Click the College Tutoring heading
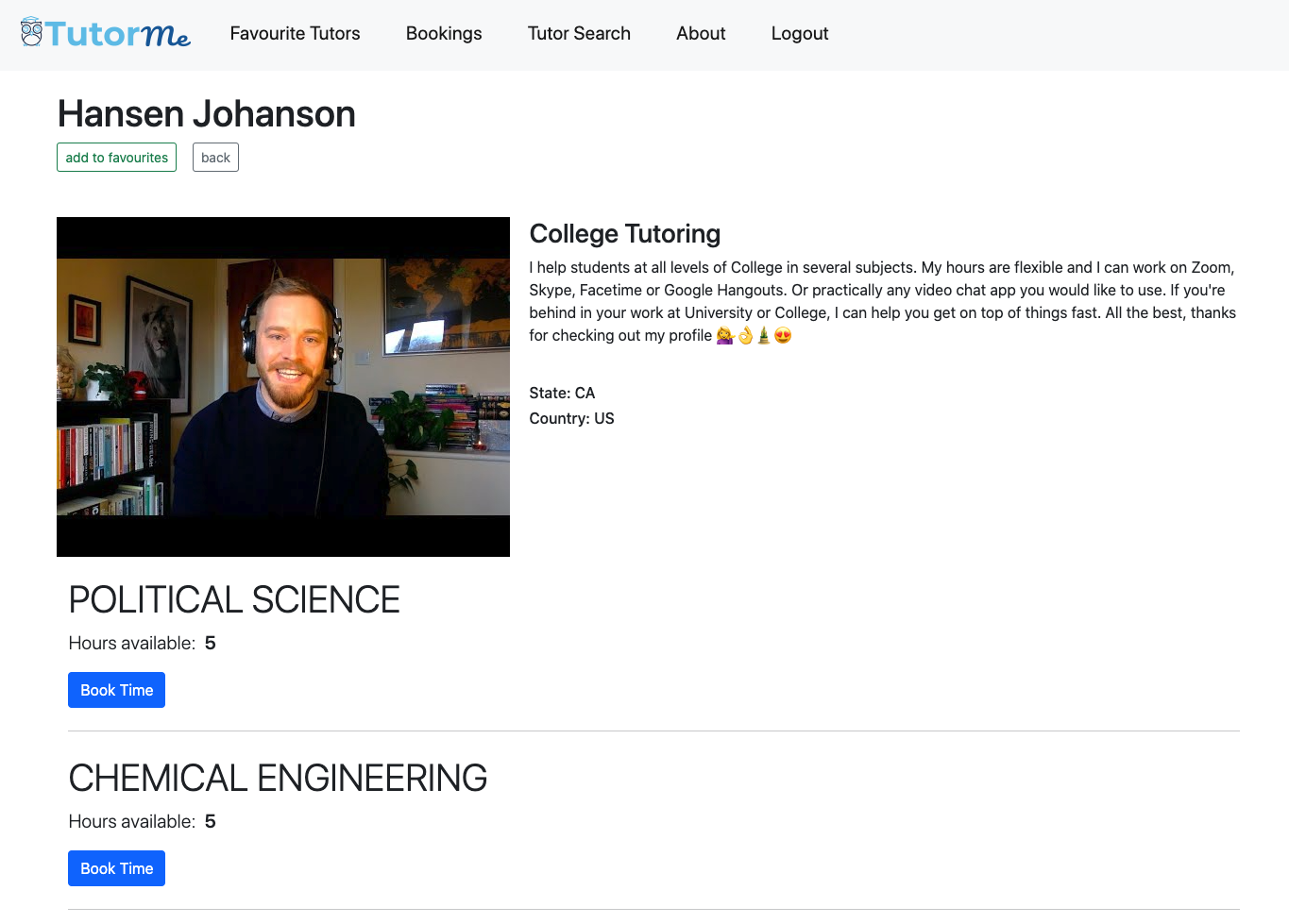 pos(624,233)
